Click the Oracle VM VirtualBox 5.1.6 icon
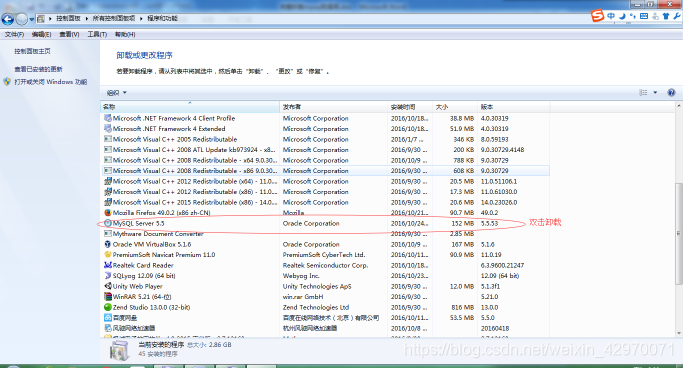Screen dimensions: 683x368 (108, 244)
